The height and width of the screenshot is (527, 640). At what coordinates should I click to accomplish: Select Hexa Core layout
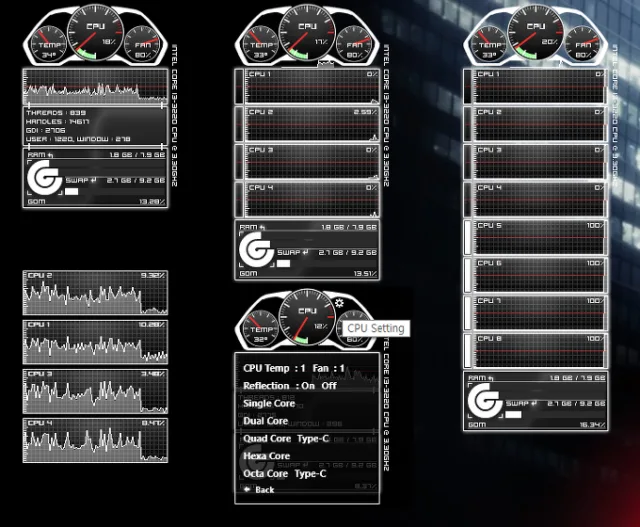[x=267, y=456]
